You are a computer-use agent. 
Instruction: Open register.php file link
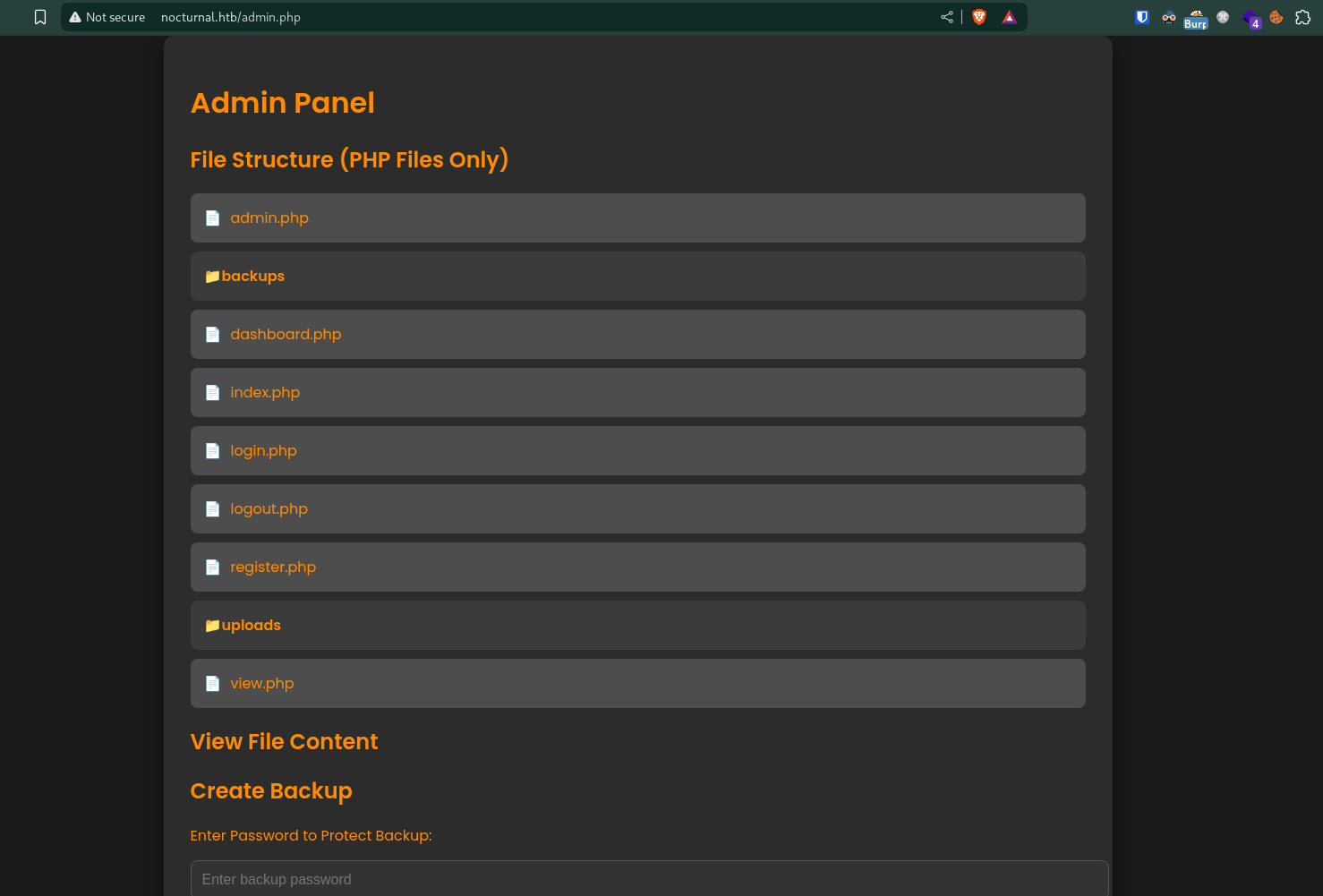(x=273, y=567)
